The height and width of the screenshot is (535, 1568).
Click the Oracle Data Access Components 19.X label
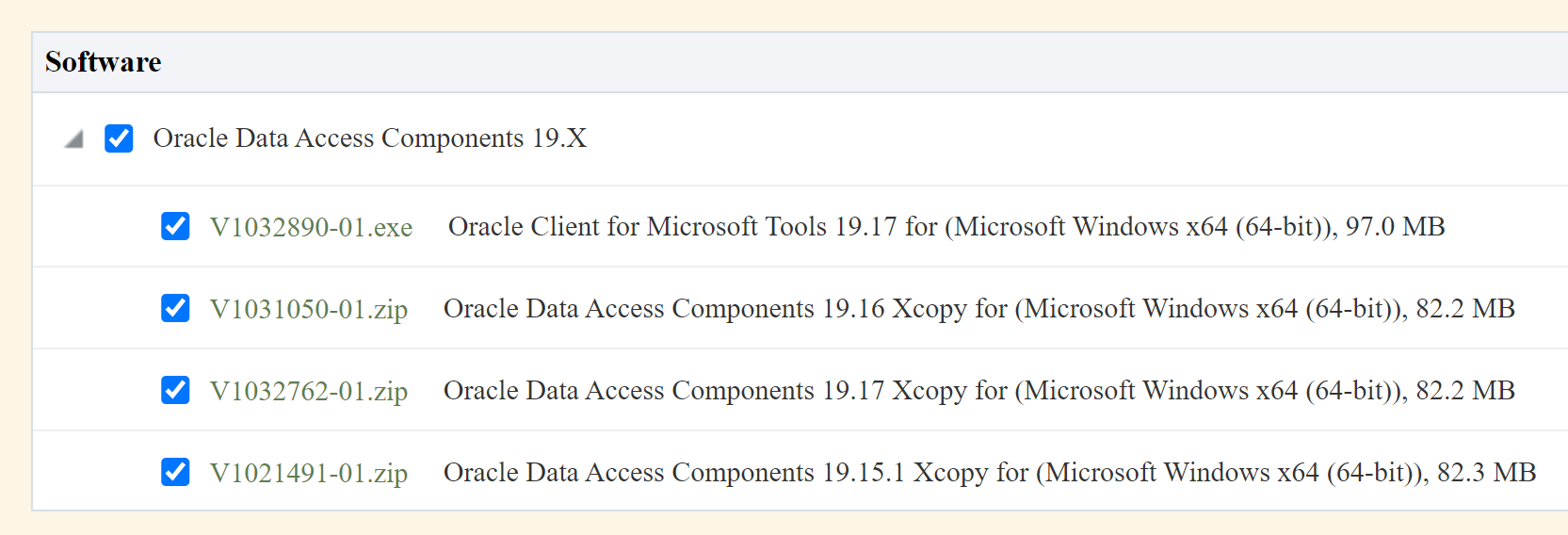369,138
